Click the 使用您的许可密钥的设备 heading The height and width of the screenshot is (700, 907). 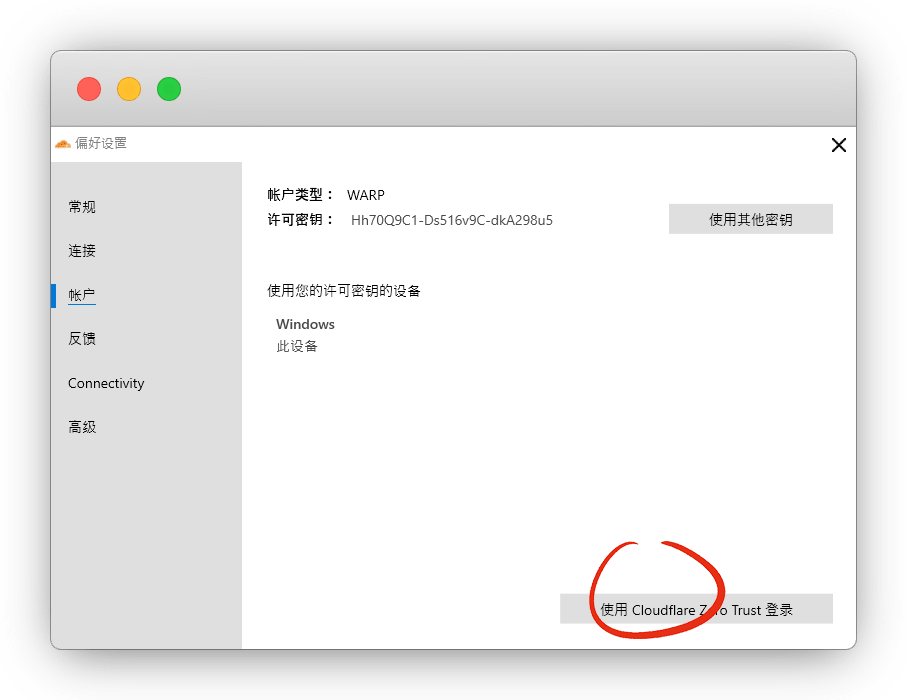[344, 290]
